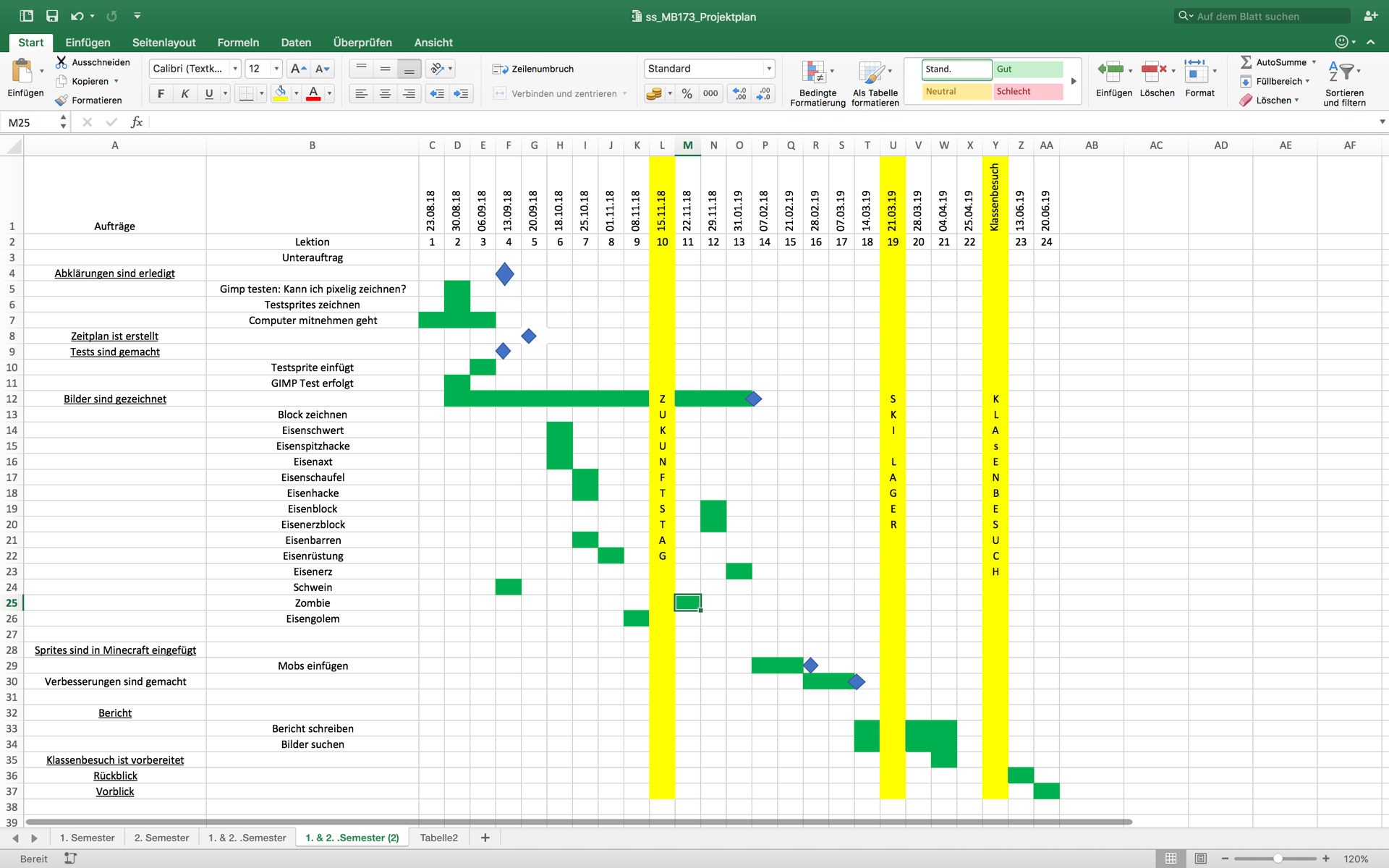Image resolution: width=1389 pixels, height=868 pixels.
Task: Decrease font size with A▼ icon
Action: [323, 69]
